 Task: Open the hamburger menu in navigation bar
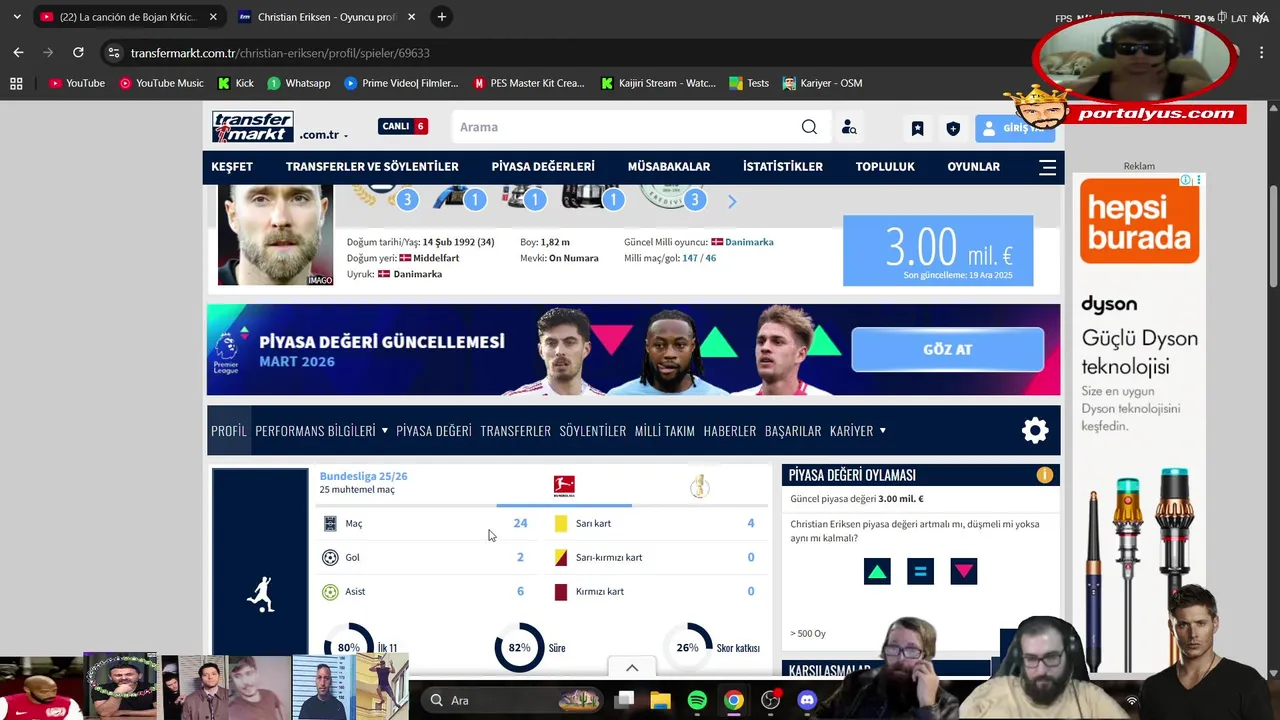click(1047, 167)
